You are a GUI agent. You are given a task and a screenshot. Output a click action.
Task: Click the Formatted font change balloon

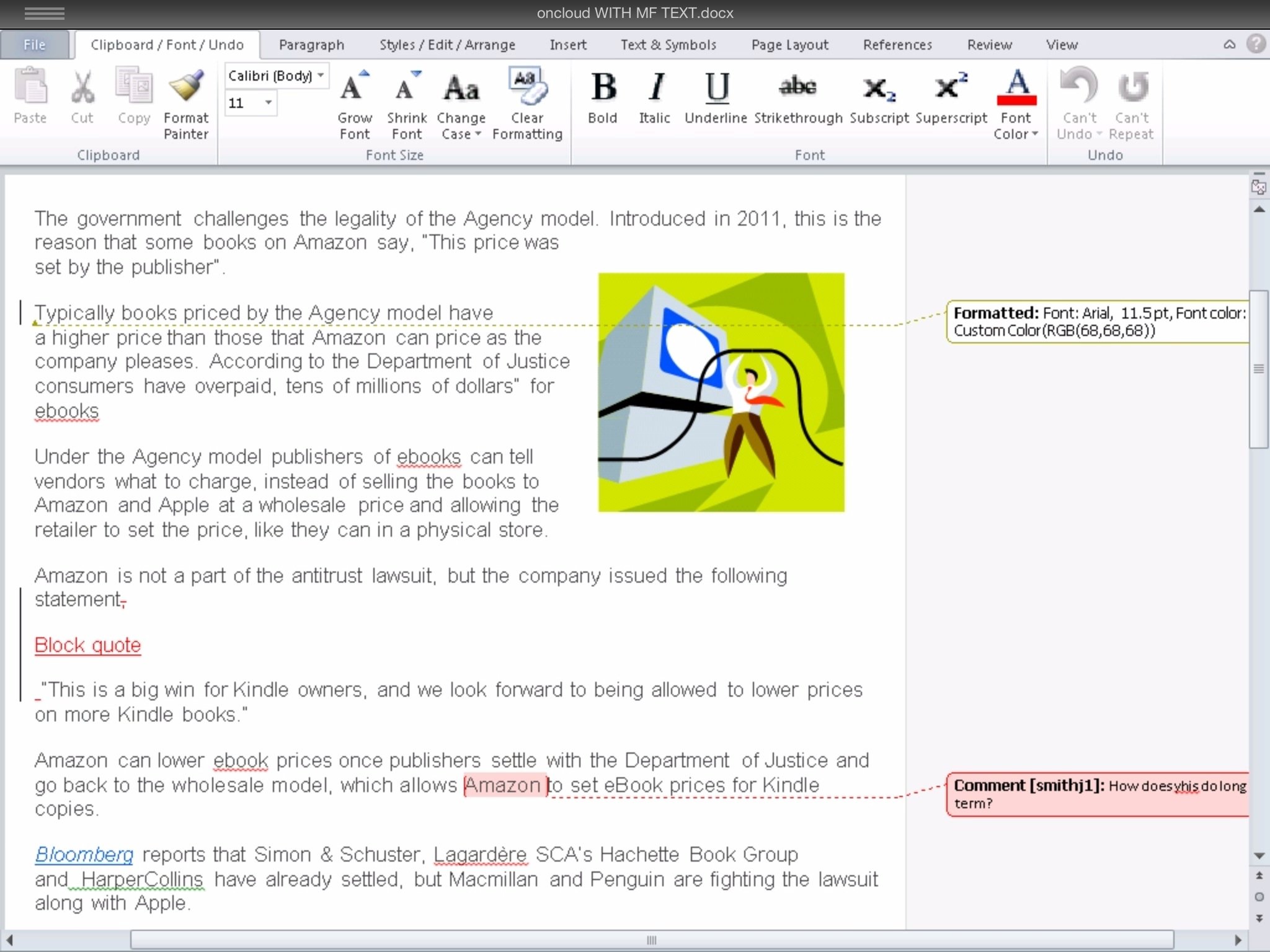1098,322
